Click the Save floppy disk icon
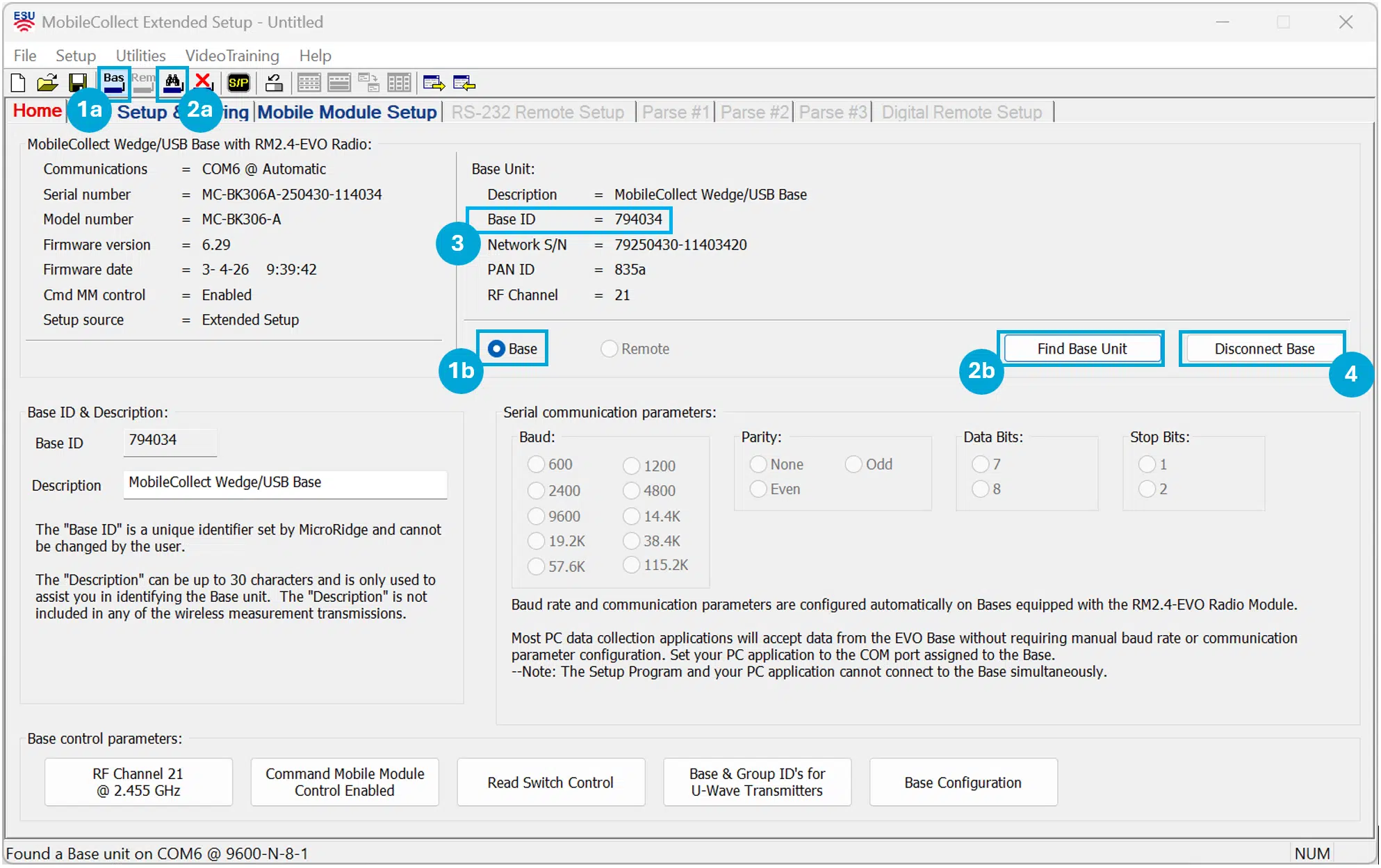1381x868 pixels. coord(78,83)
